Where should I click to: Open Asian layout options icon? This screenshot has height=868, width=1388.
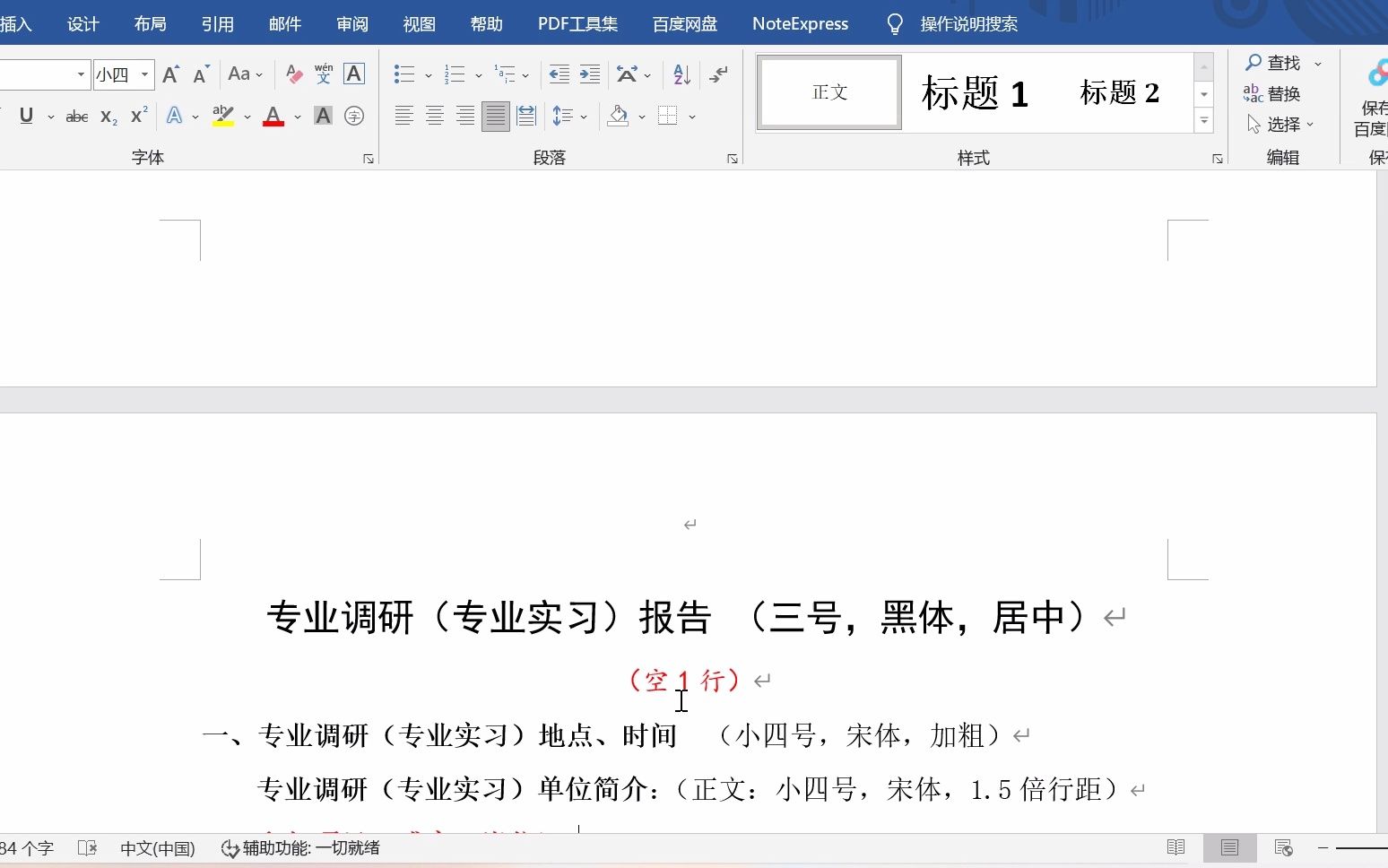[x=627, y=74]
